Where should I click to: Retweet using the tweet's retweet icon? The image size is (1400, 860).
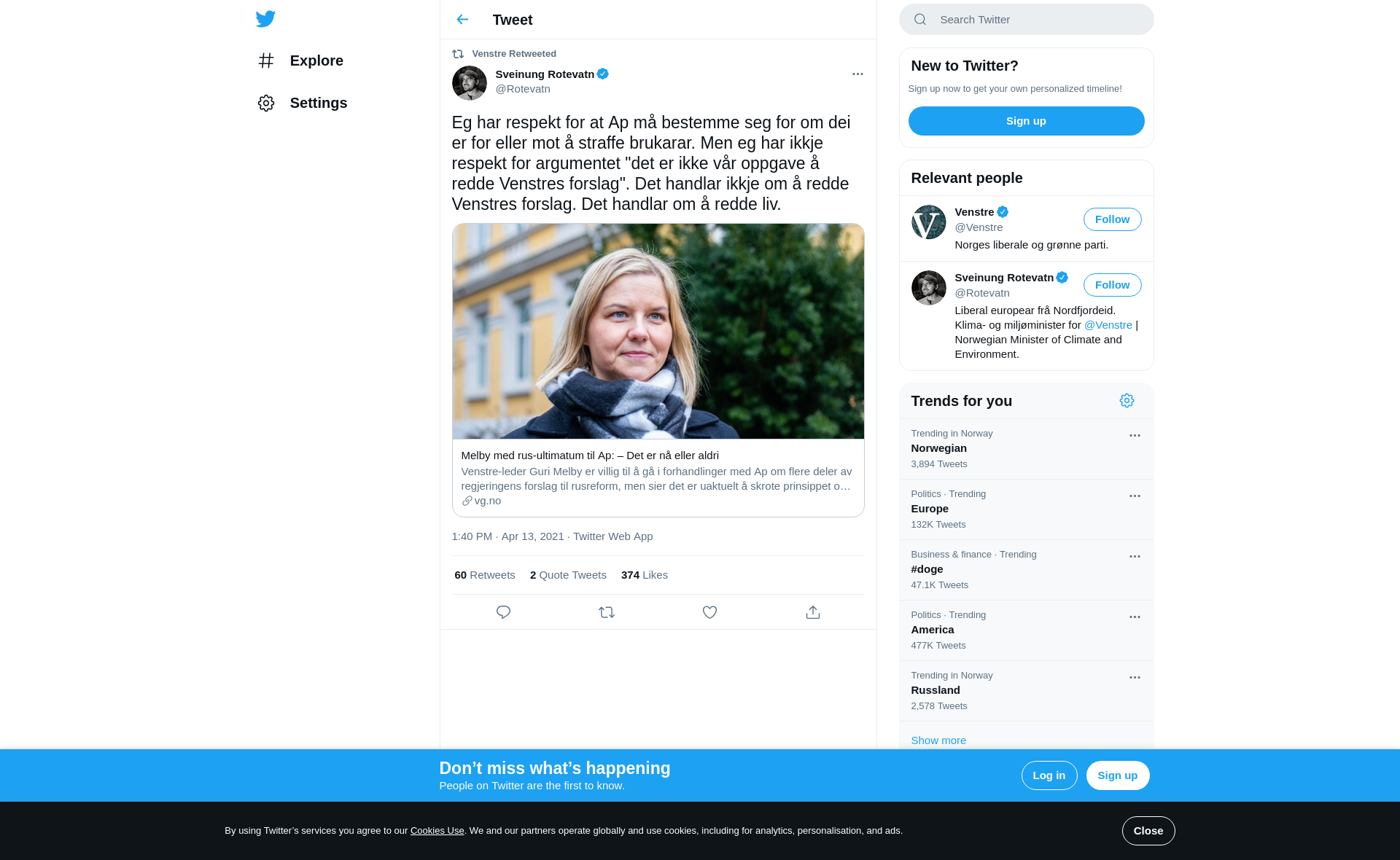point(607,612)
